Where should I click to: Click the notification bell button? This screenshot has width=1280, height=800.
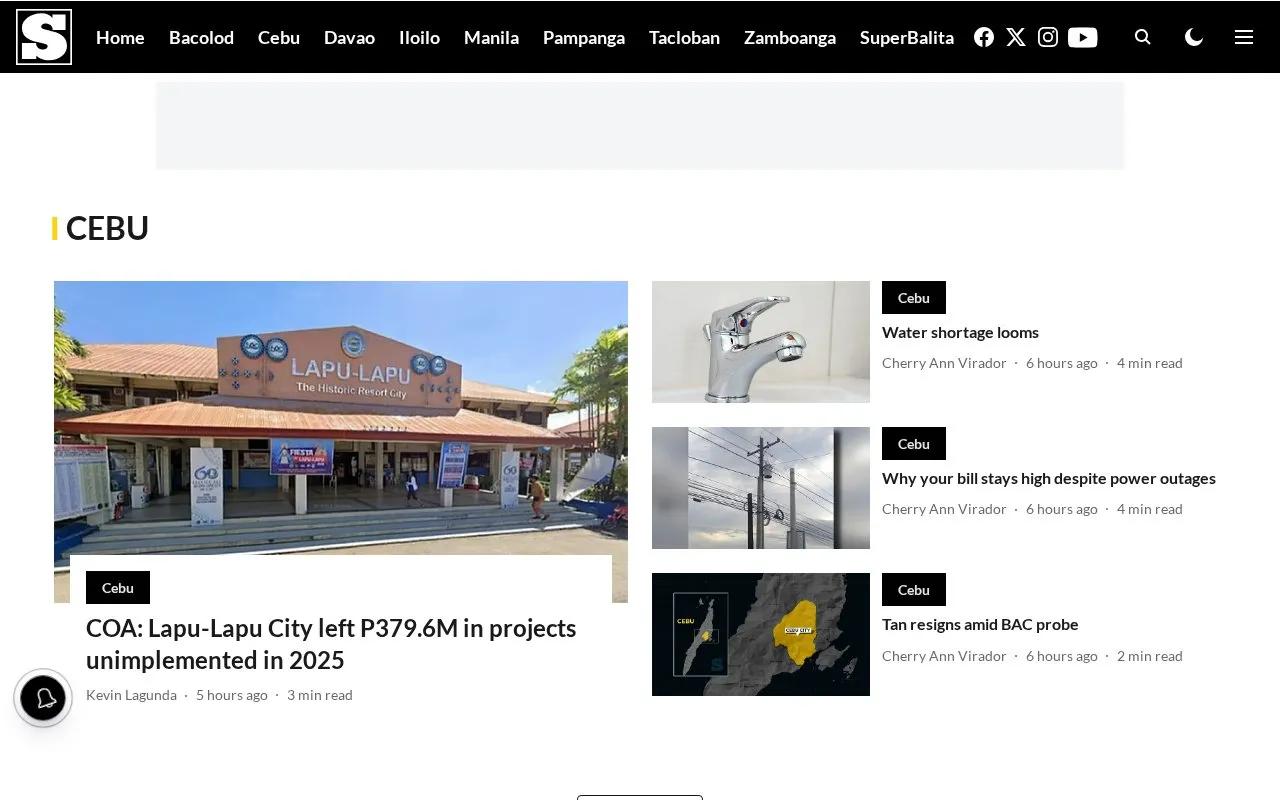[x=43, y=698]
